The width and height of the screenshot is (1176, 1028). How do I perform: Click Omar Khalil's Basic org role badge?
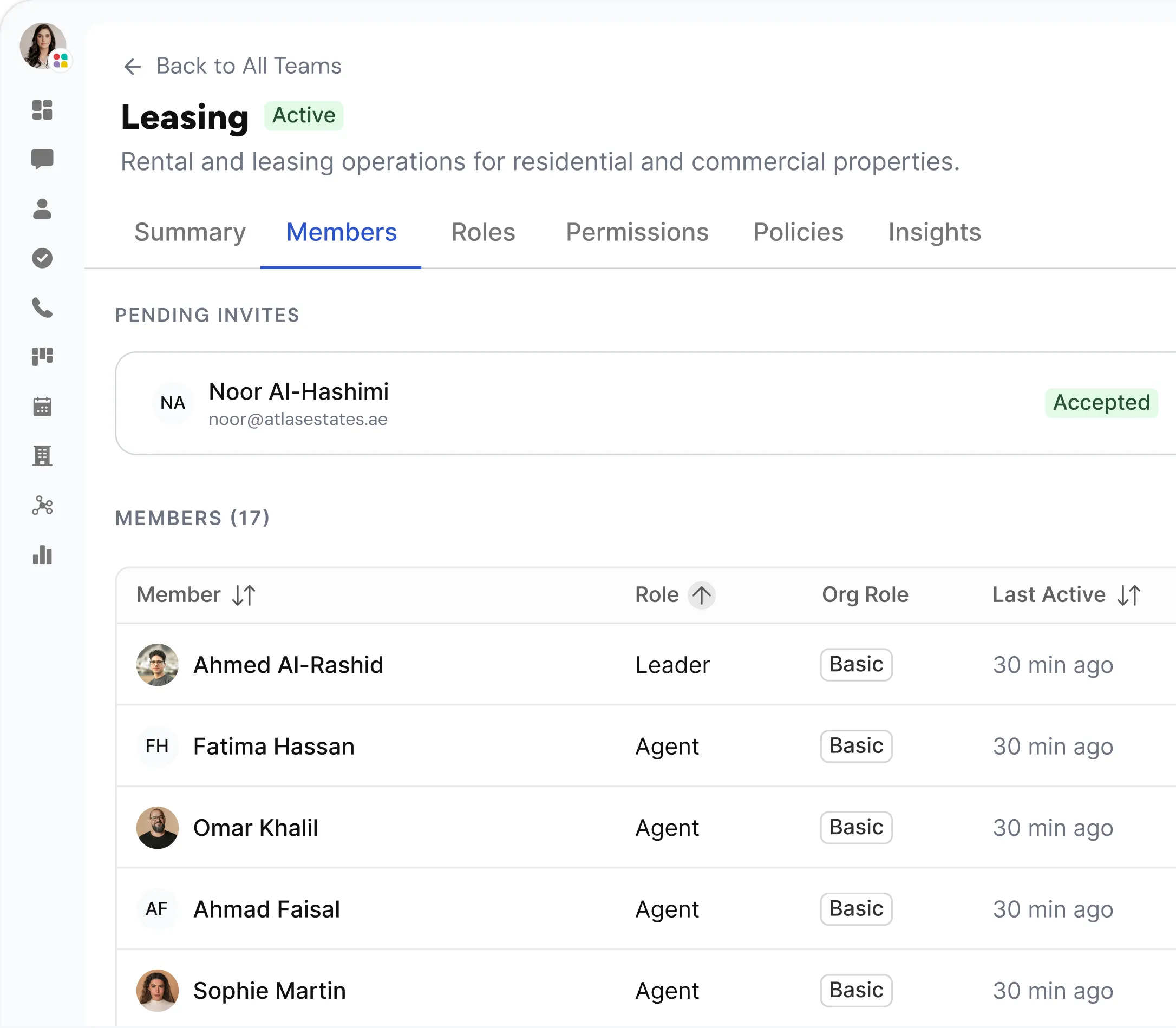coord(856,828)
